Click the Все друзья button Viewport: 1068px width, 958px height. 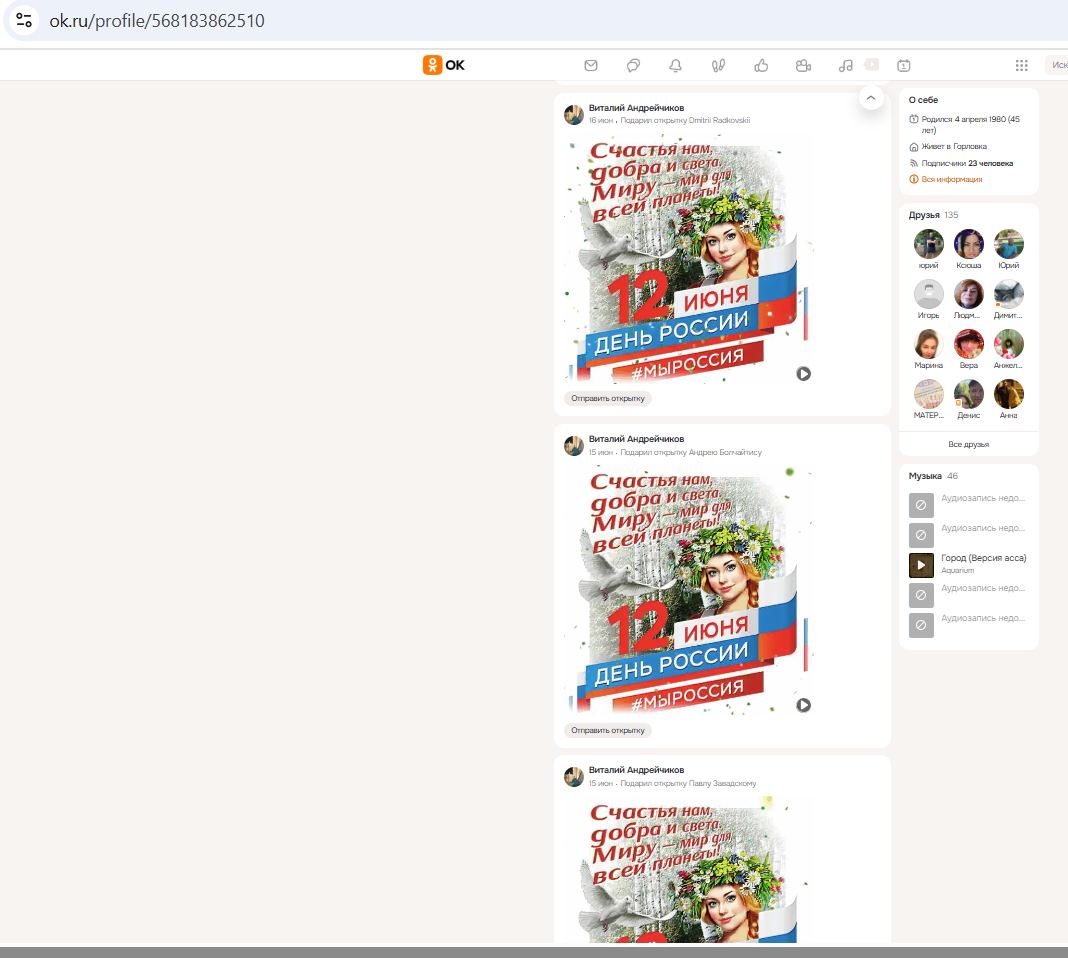click(969, 444)
